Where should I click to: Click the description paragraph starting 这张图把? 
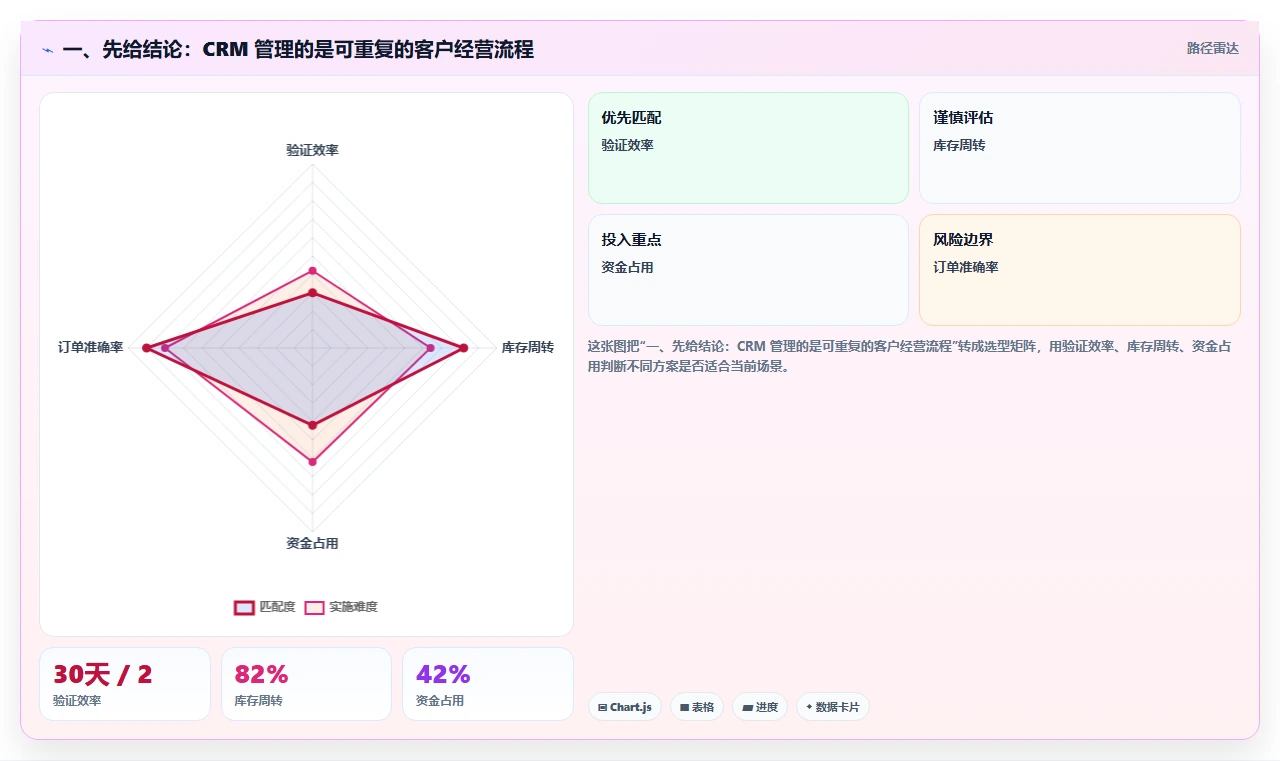(x=910, y=356)
